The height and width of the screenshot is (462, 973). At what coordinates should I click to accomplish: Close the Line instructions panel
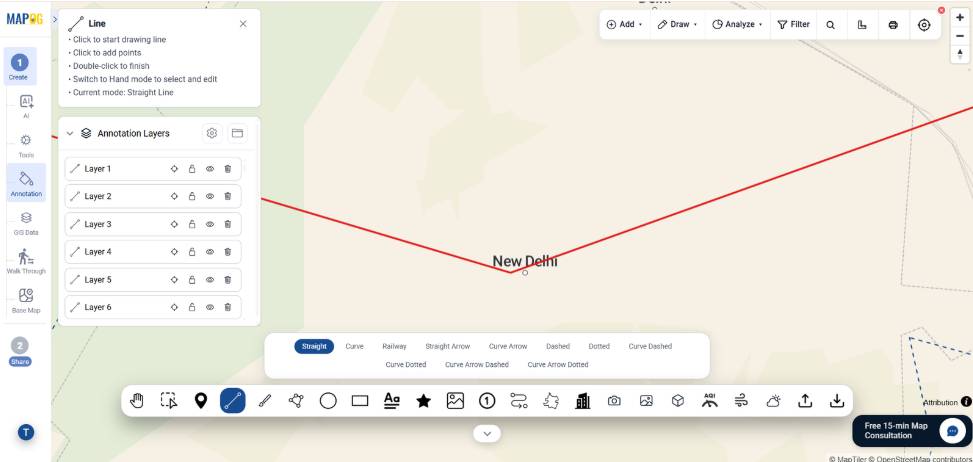(243, 24)
